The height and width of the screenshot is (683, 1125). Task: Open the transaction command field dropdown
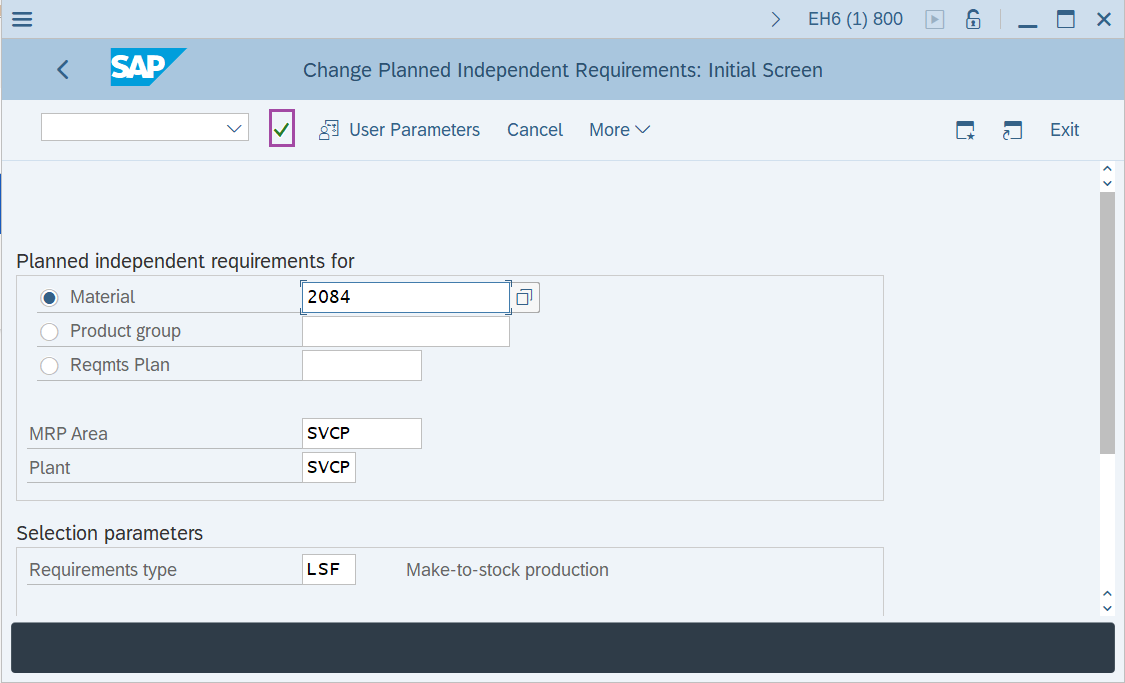point(235,128)
